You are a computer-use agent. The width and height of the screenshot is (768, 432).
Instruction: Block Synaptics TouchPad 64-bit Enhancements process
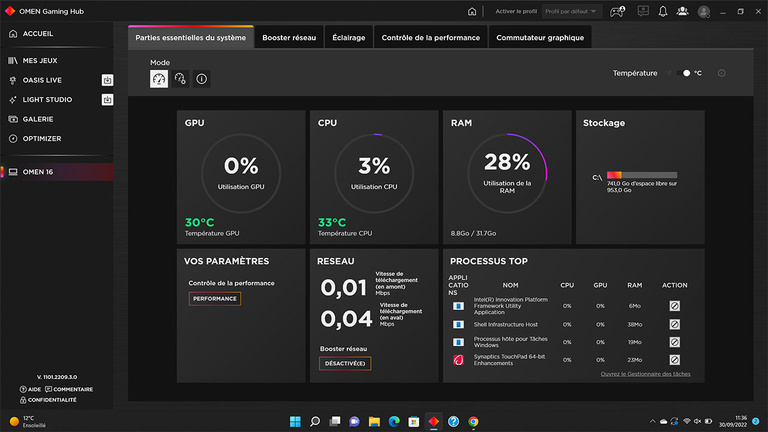tap(674, 360)
